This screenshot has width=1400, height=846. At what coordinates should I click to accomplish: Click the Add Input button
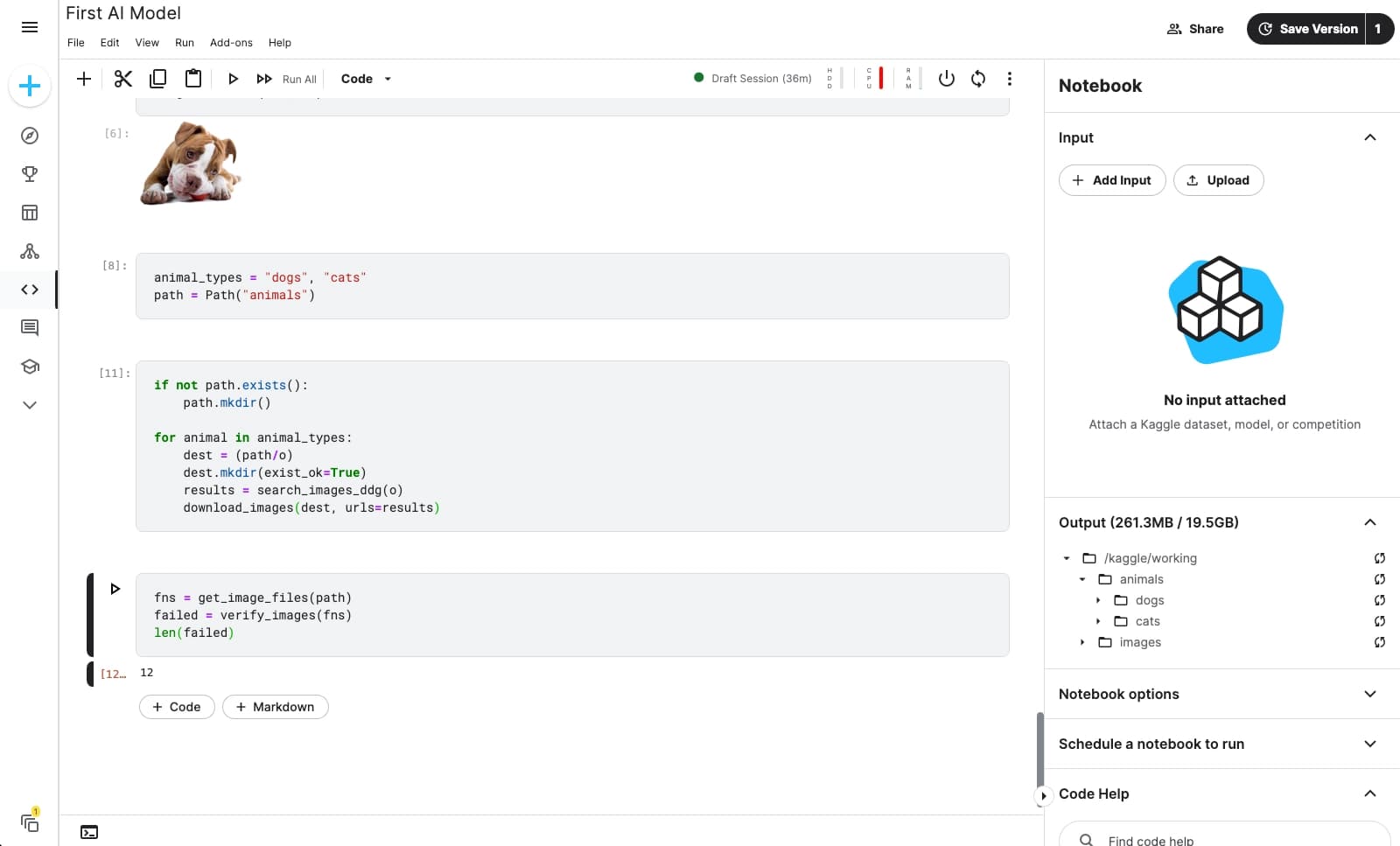click(1112, 180)
